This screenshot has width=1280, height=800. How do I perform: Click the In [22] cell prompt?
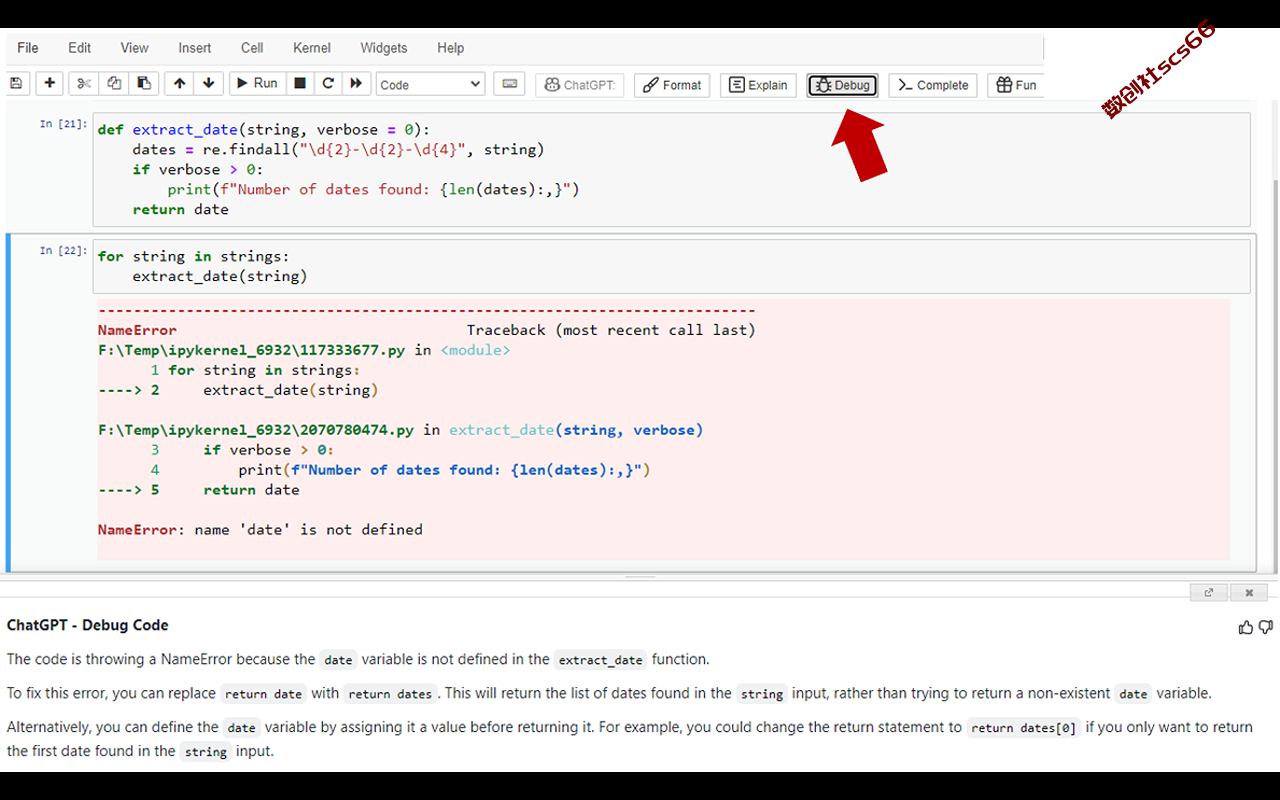pyautogui.click(x=63, y=250)
